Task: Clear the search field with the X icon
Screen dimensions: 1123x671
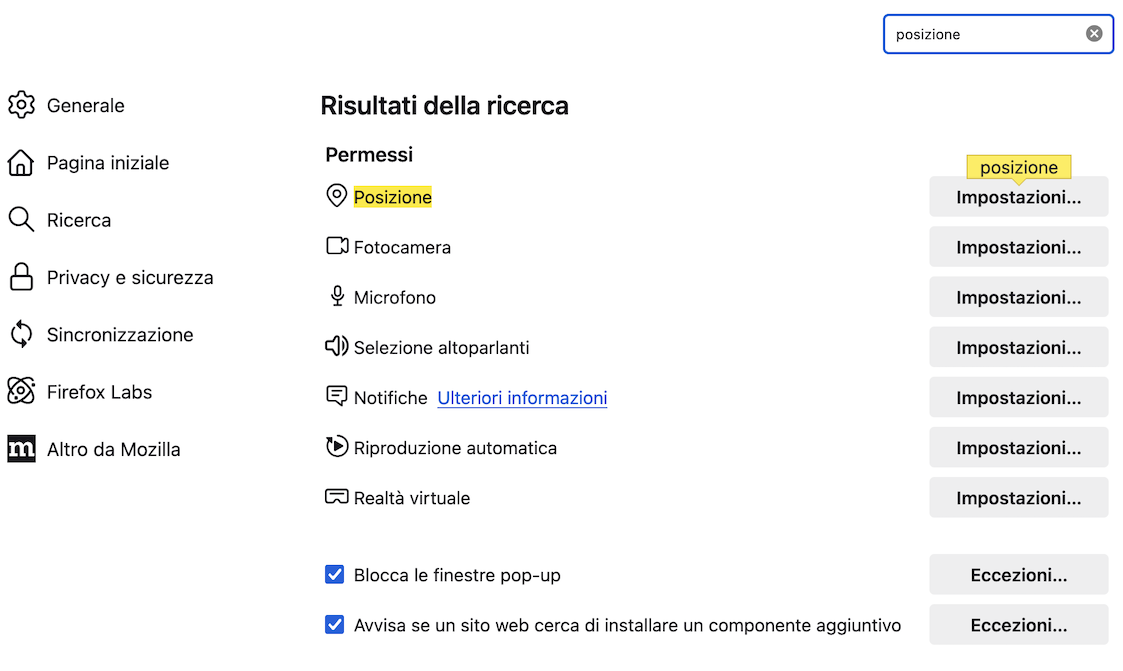Action: pos(1094,34)
